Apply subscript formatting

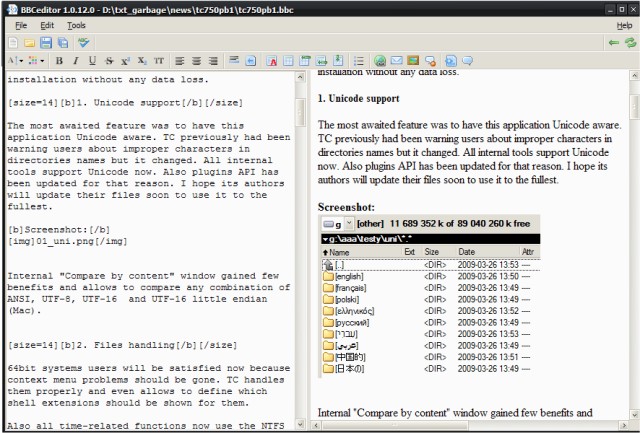point(141,61)
